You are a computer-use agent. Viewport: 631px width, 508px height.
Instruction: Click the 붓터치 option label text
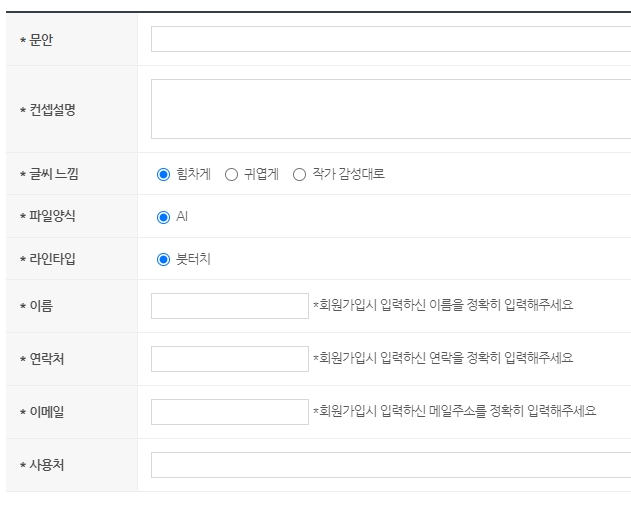point(194,259)
